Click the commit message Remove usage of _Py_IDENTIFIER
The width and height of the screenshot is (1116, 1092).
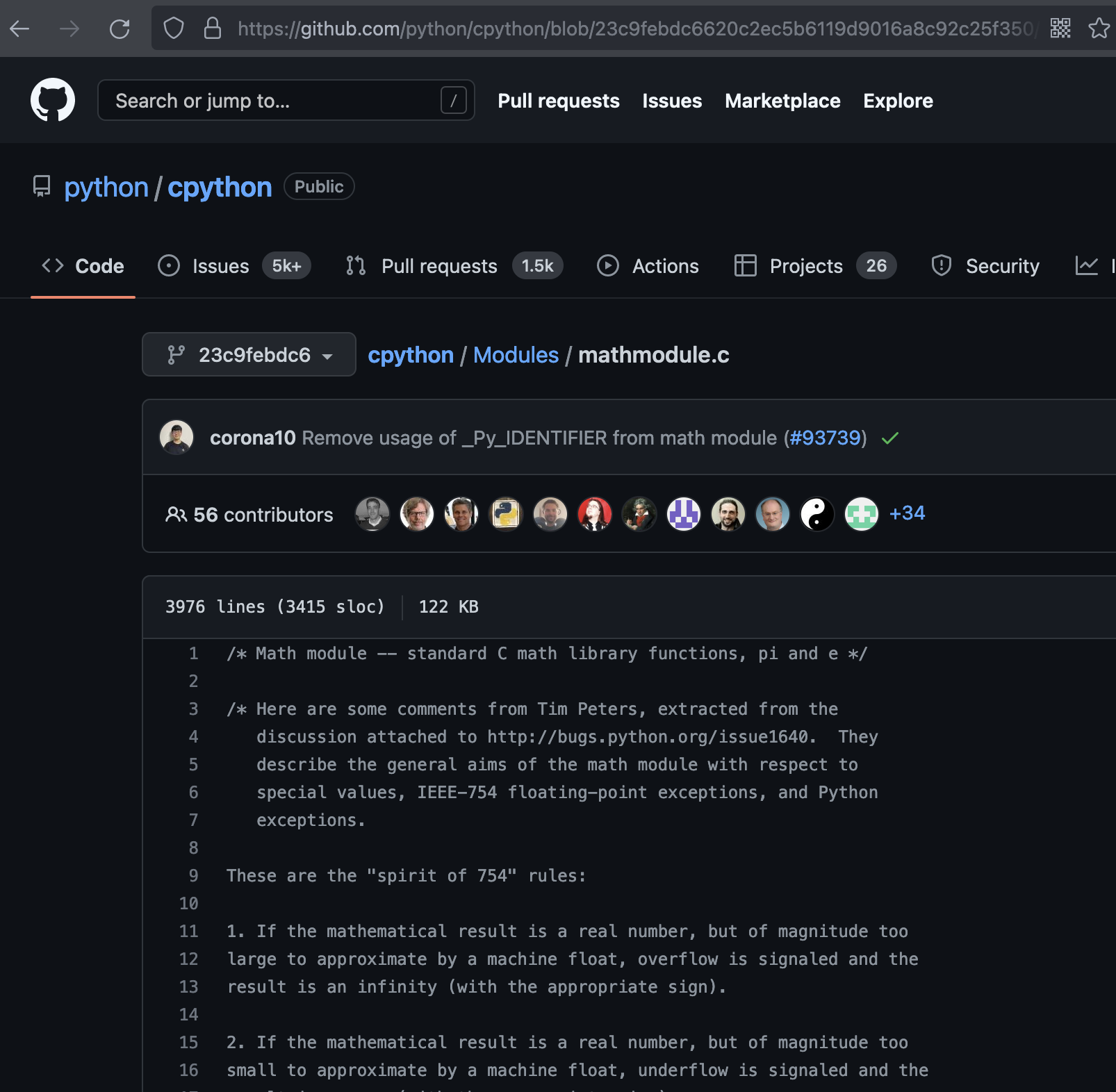540,438
